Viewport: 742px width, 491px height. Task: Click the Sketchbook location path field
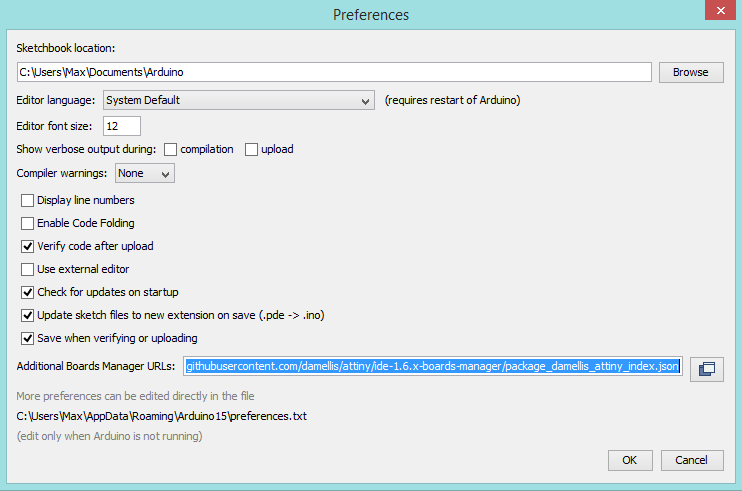334,72
